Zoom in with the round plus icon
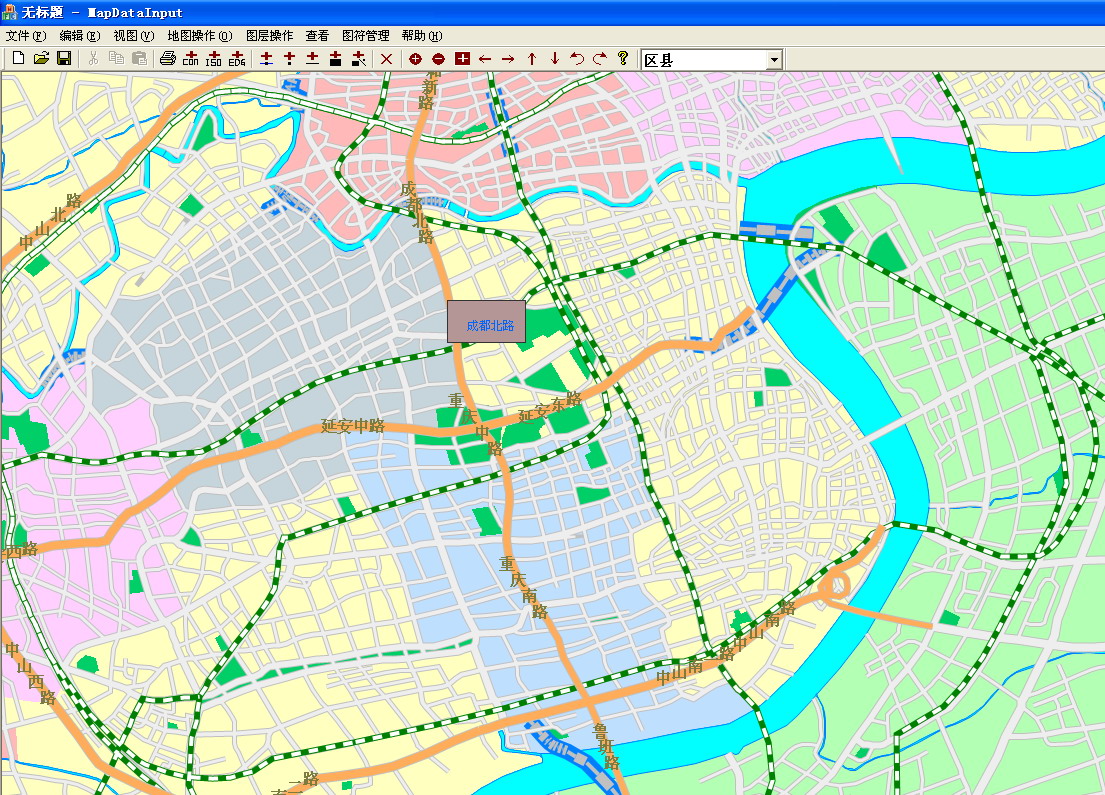Screen dimensions: 1105x795 click(415, 58)
